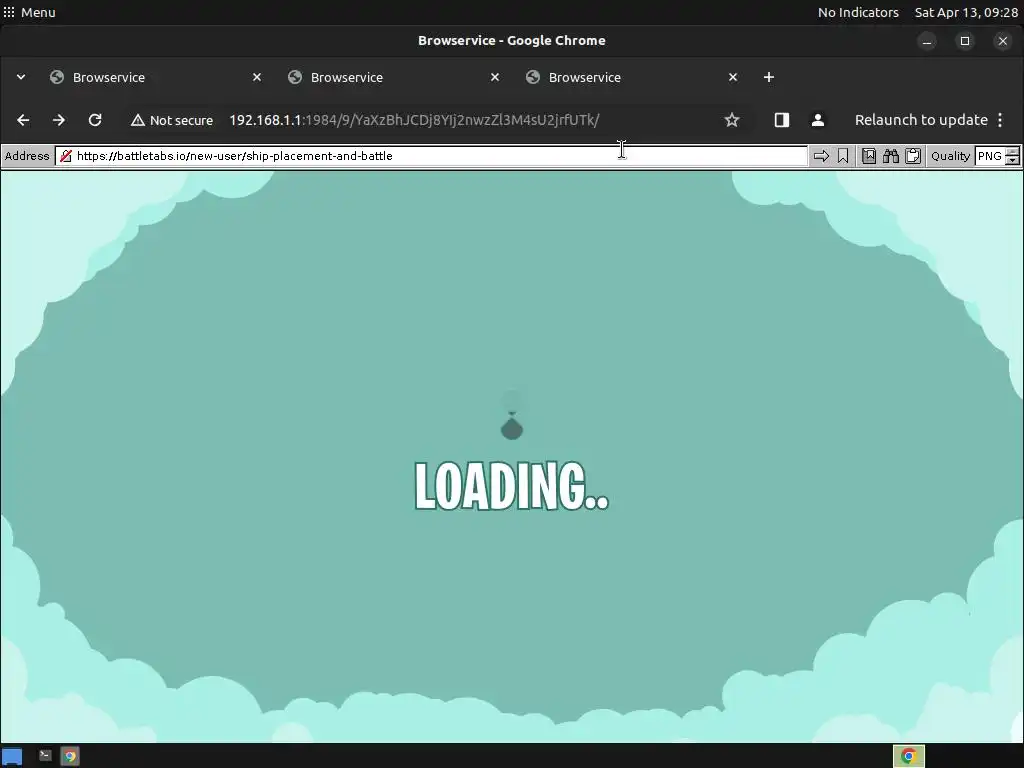Click insecure lock icon in Browservice address field
Image resolution: width=1024 pixels, height=768 pixels.
[x=66, y=156]
